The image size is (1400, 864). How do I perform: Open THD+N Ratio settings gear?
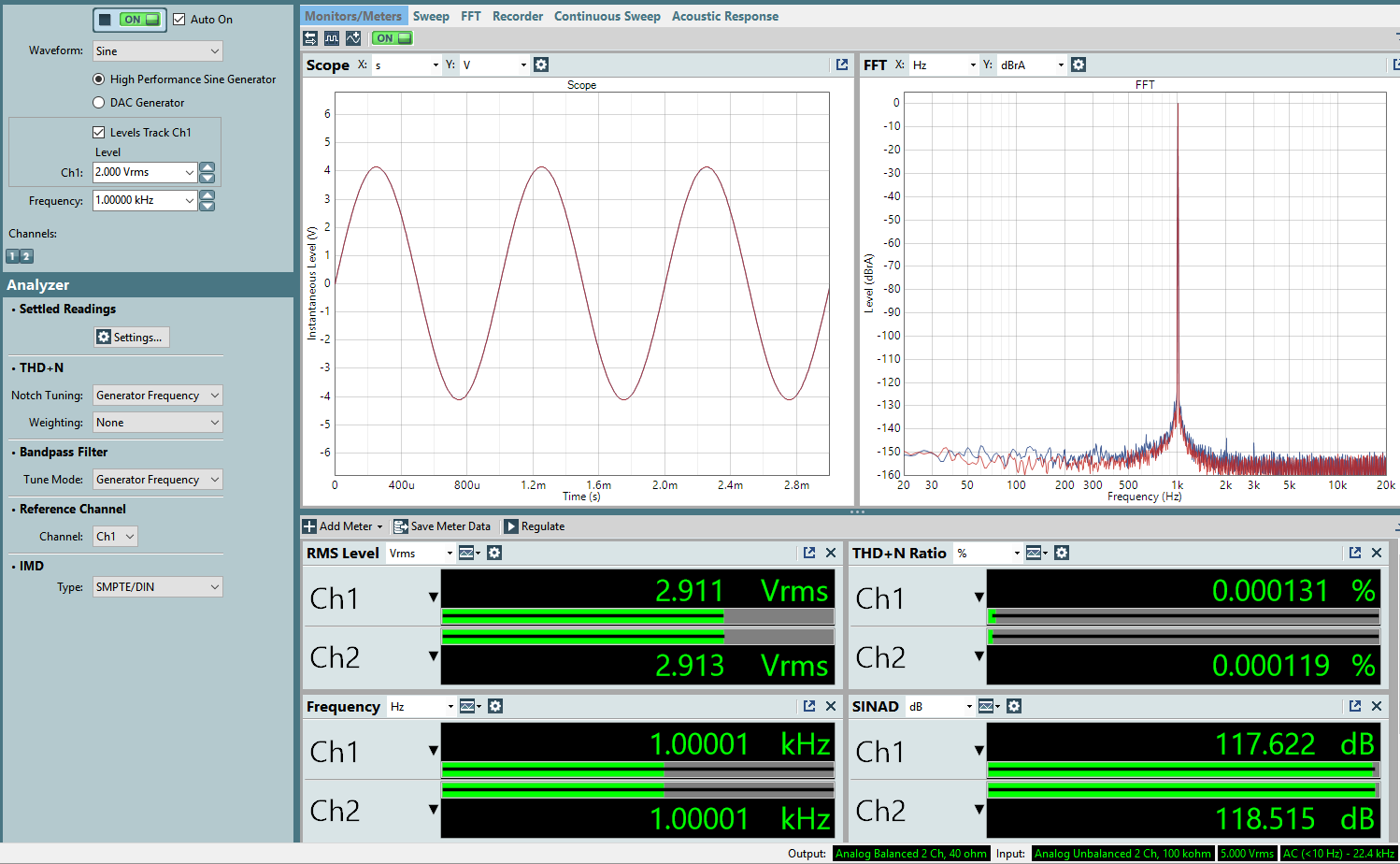pos(1062,553)
